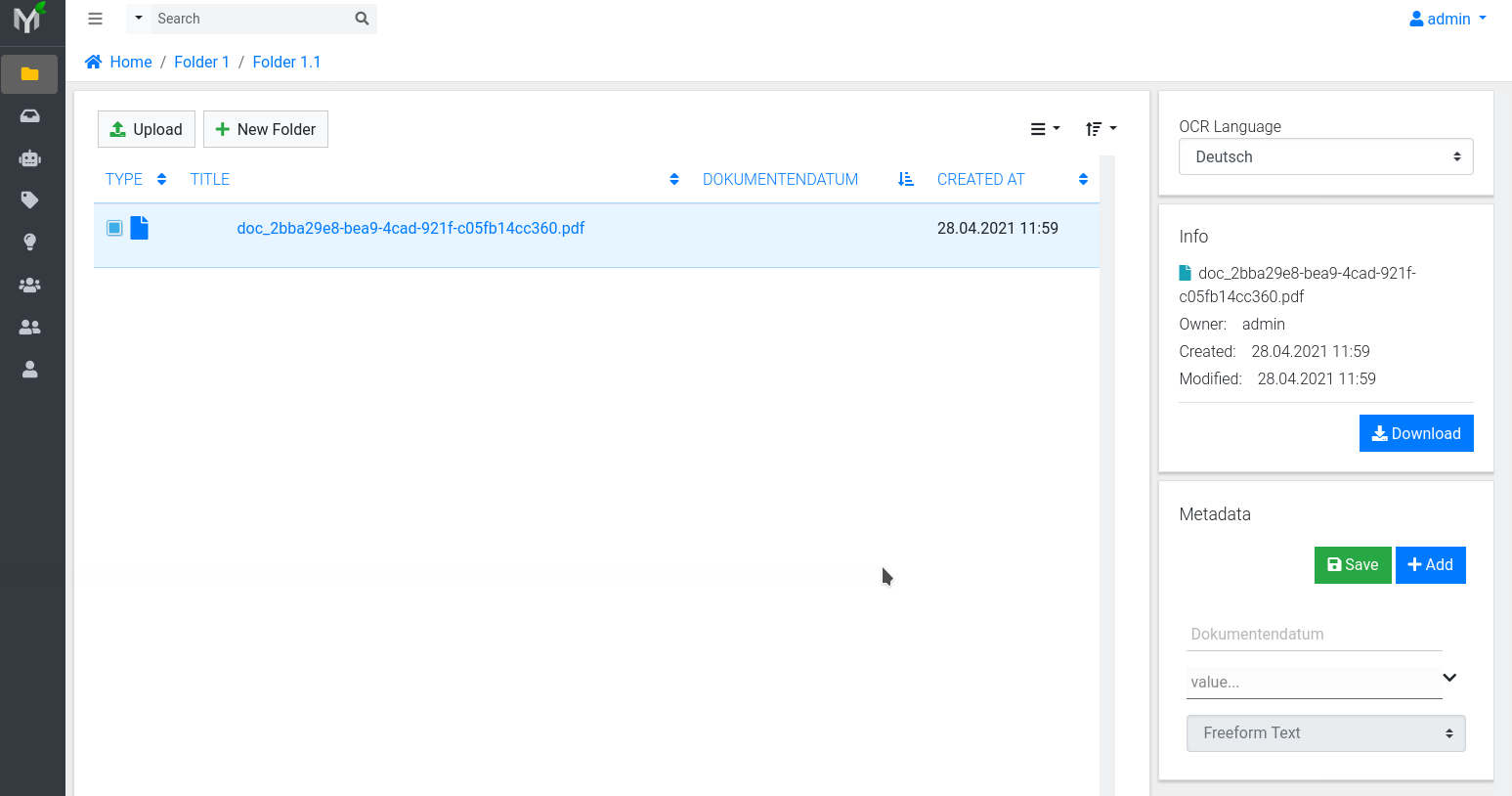
Task: Open the lightbulb sidebar icon
Action: coord(29,243)
